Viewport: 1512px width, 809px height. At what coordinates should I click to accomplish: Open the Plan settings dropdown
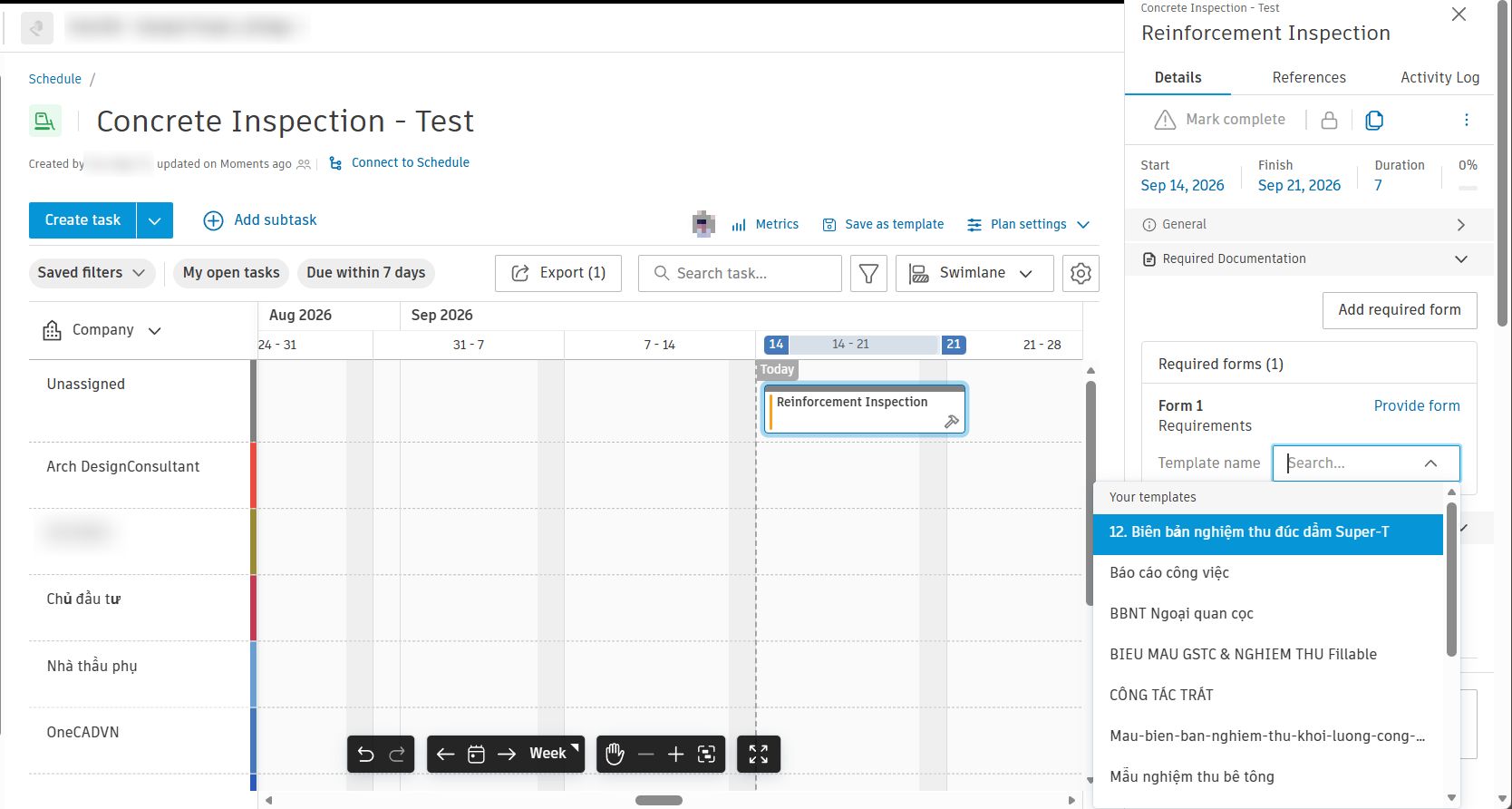(x=1028, y=224)
